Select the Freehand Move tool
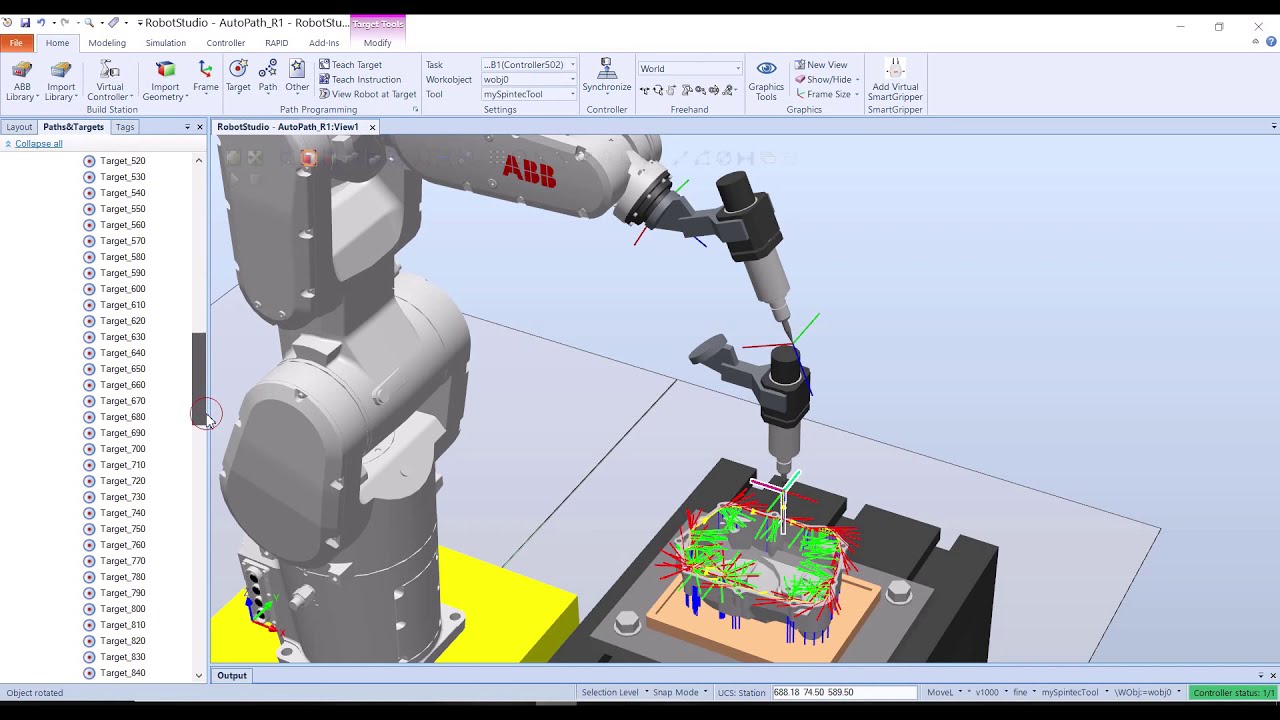 [x=645, y=91]
